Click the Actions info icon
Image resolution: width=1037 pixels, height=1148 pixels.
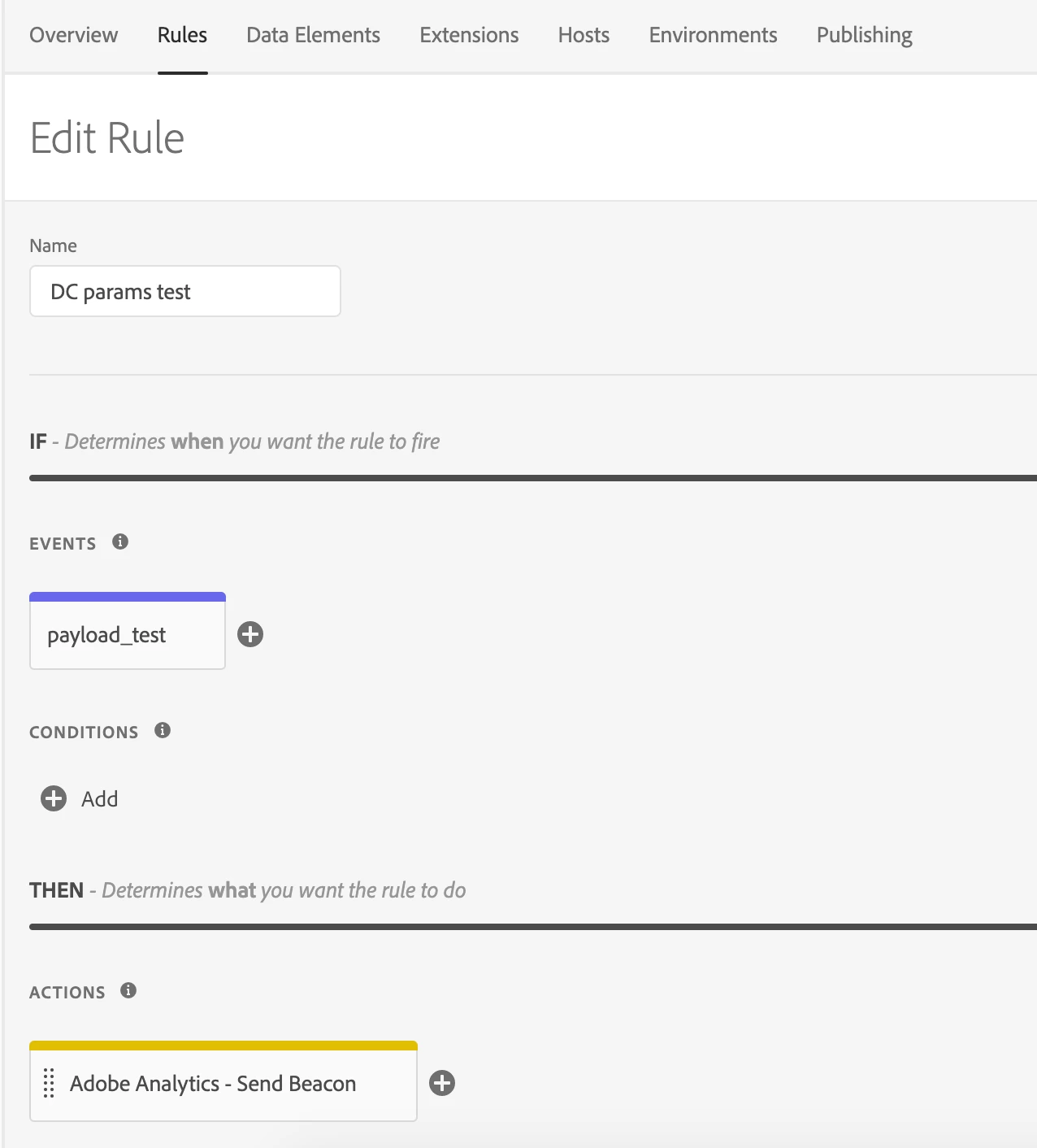point(128,990)
